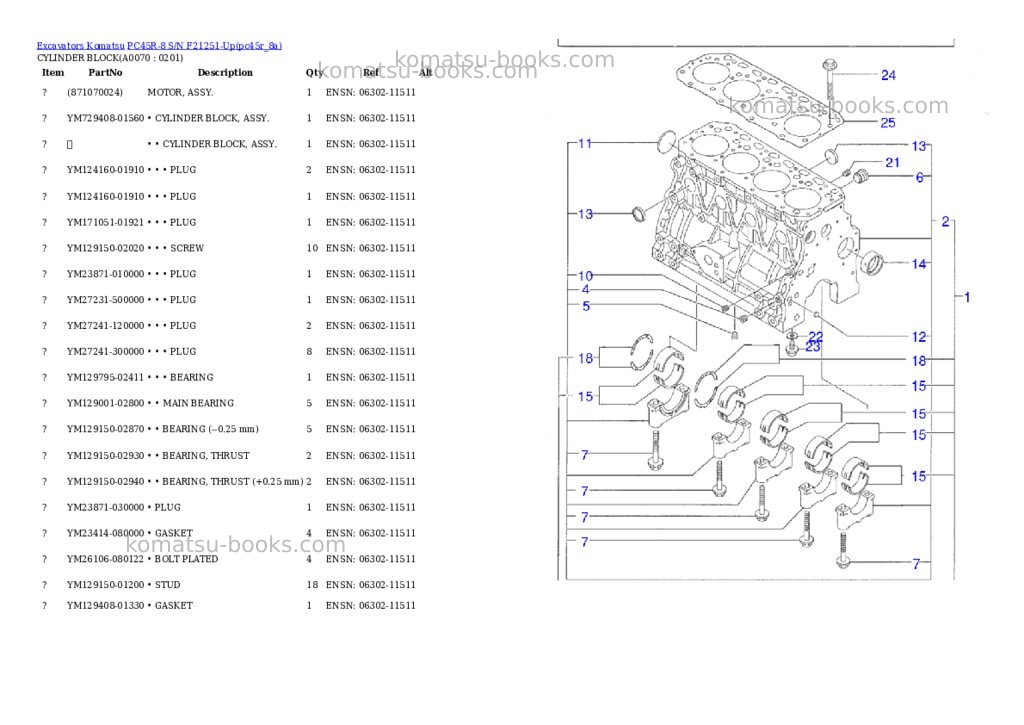Click quantity 10 in the SCREW row
The width and height of the screenshot is (1024, 725).
[x=312, y=248]
